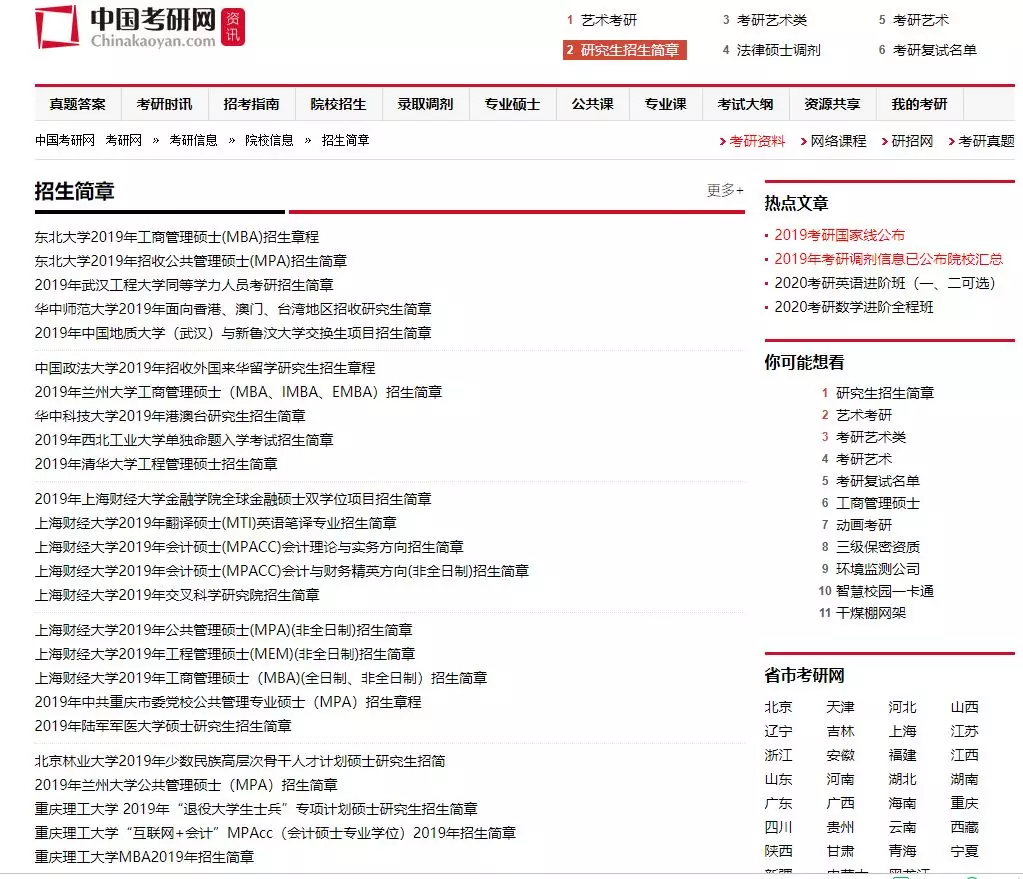Image resolution: width=1023 pixels, height=879 pixels.
Task: Expand the 更多+ link for 招生简章
Action: 725,190
